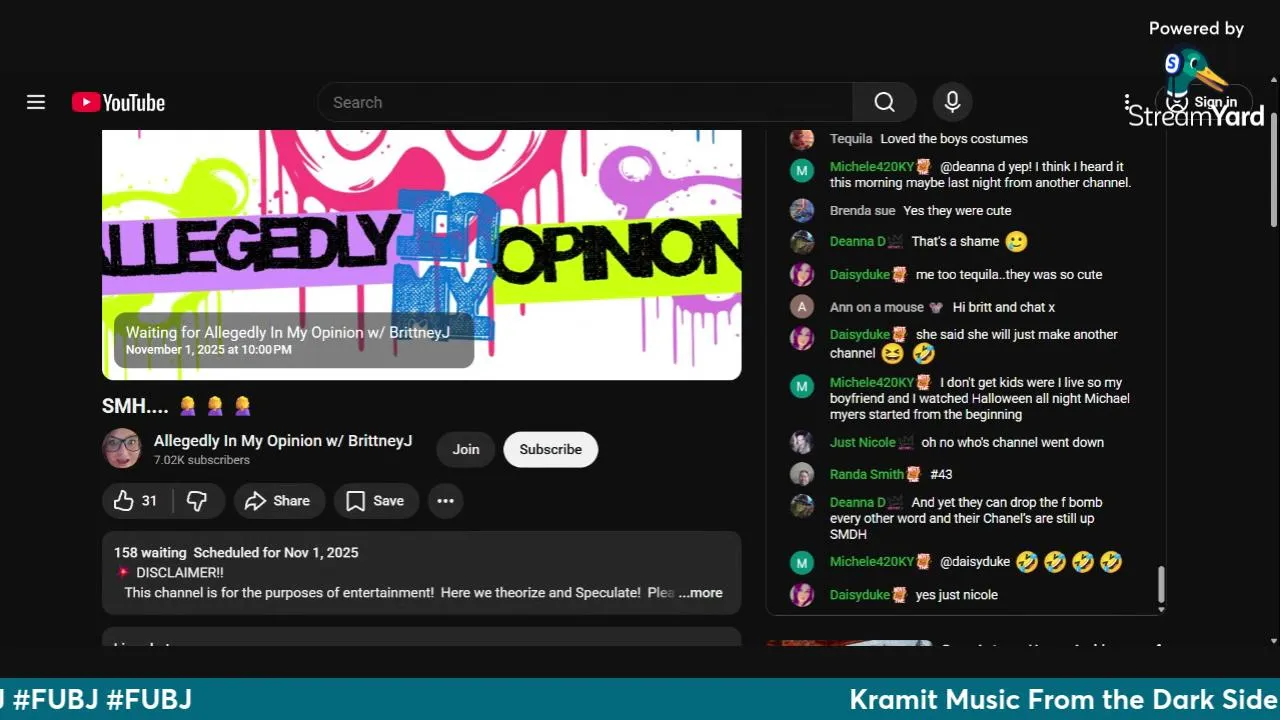Select chat message '#43' from Randa Smith

click(941, 474)
